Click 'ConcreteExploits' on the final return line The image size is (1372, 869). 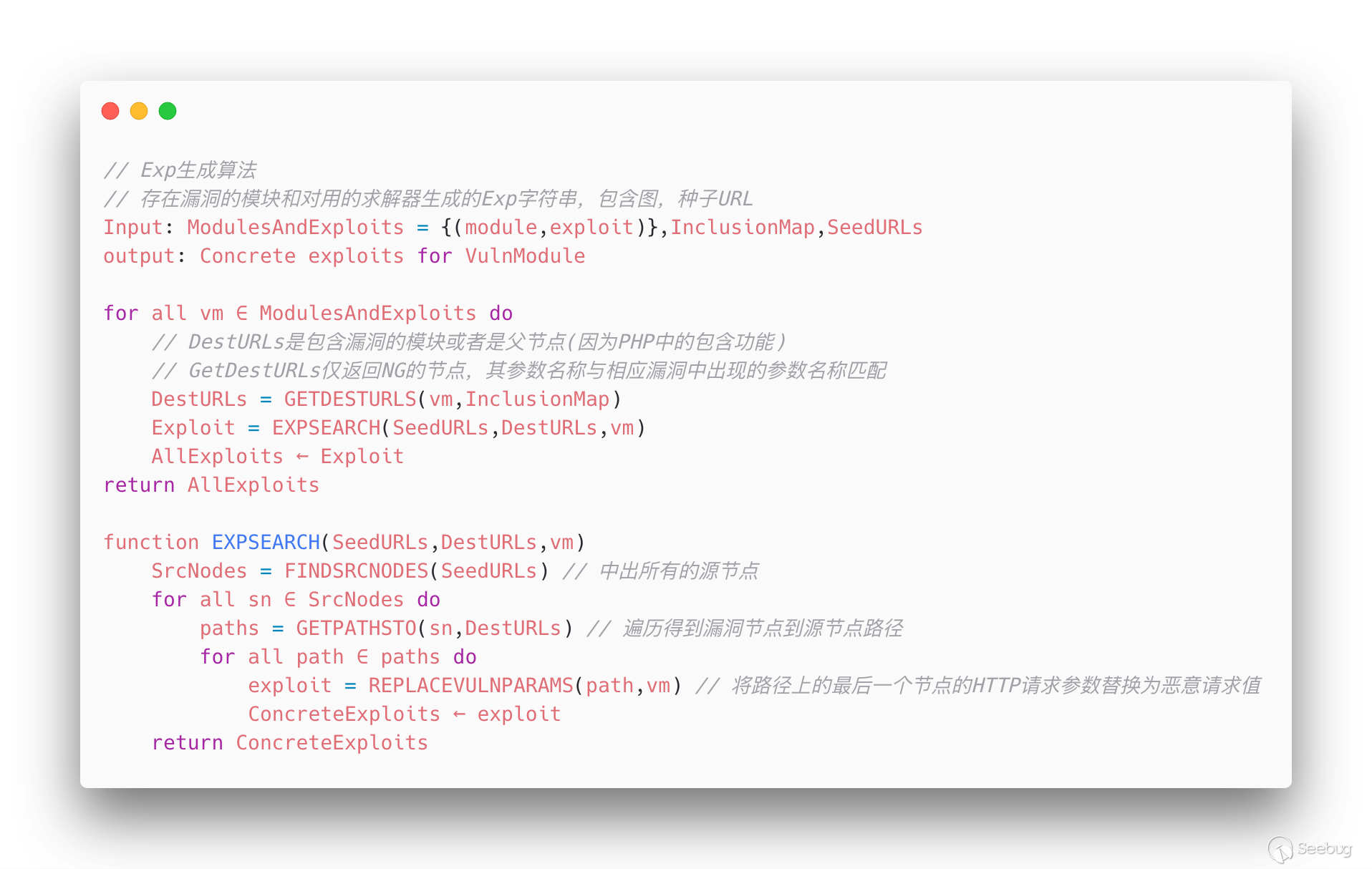(x=332, y=742)
